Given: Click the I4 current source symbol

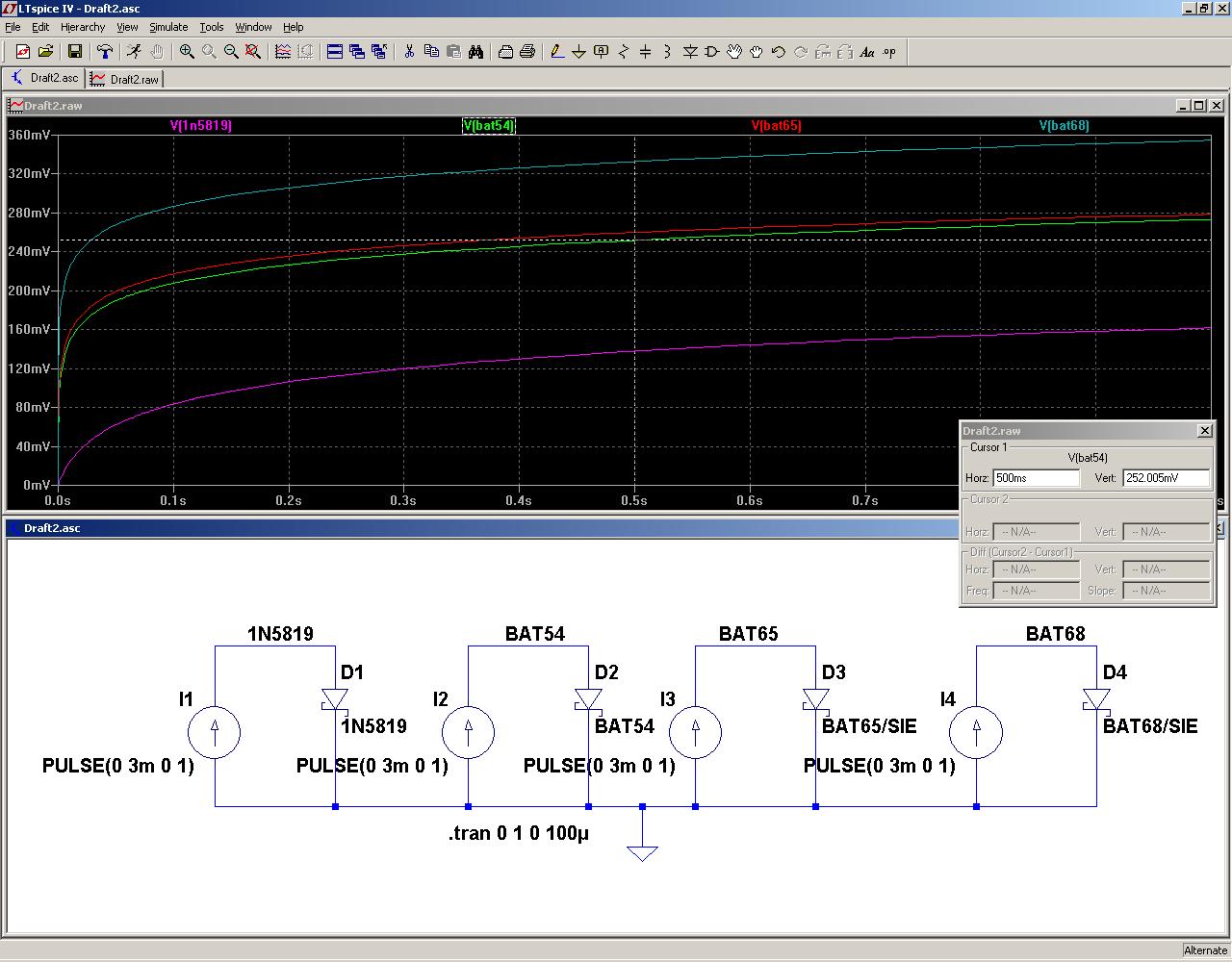Looking at the screenshot, I should [976, 733].
